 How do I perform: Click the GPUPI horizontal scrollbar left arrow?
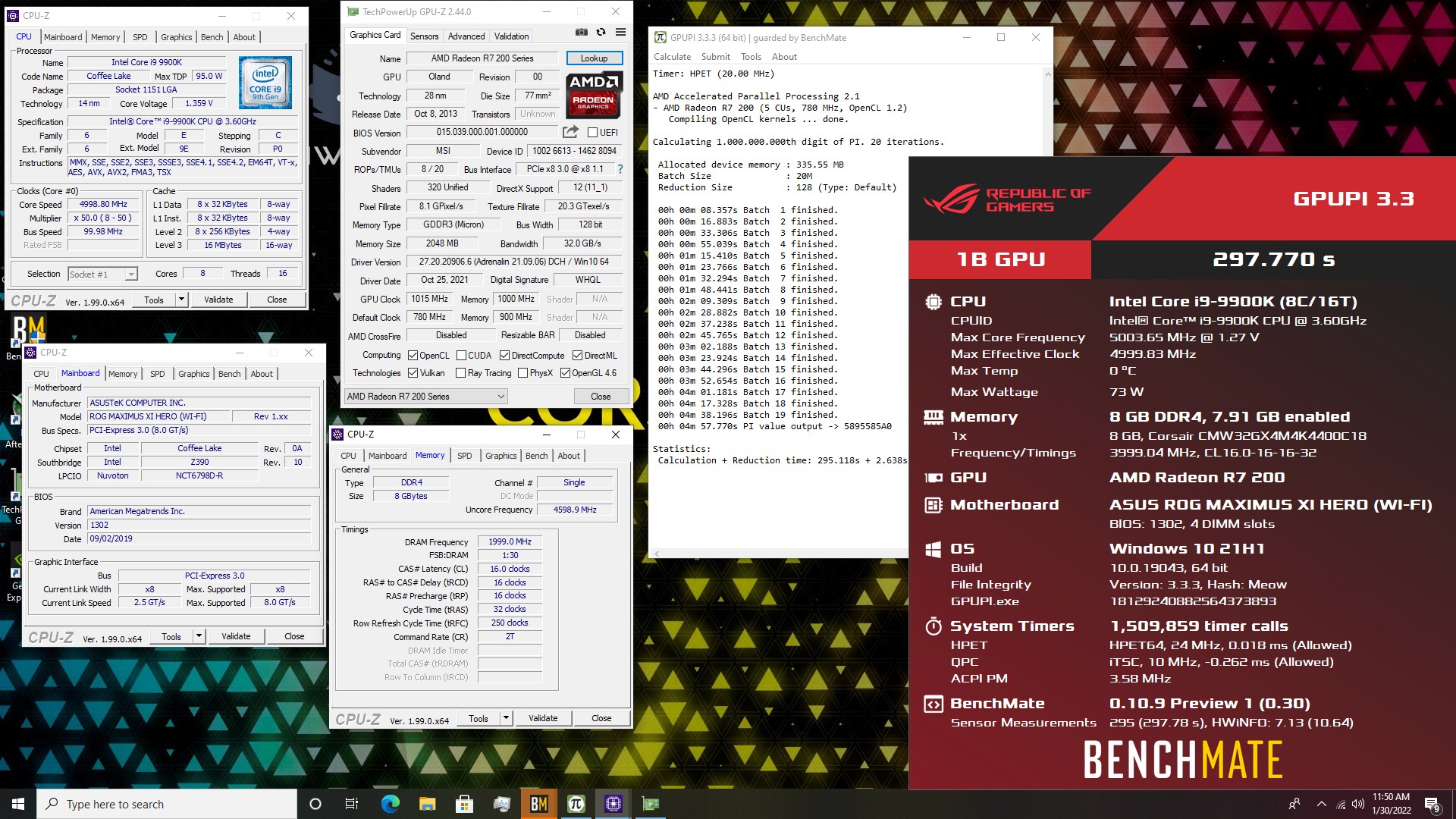pos(657,554)
